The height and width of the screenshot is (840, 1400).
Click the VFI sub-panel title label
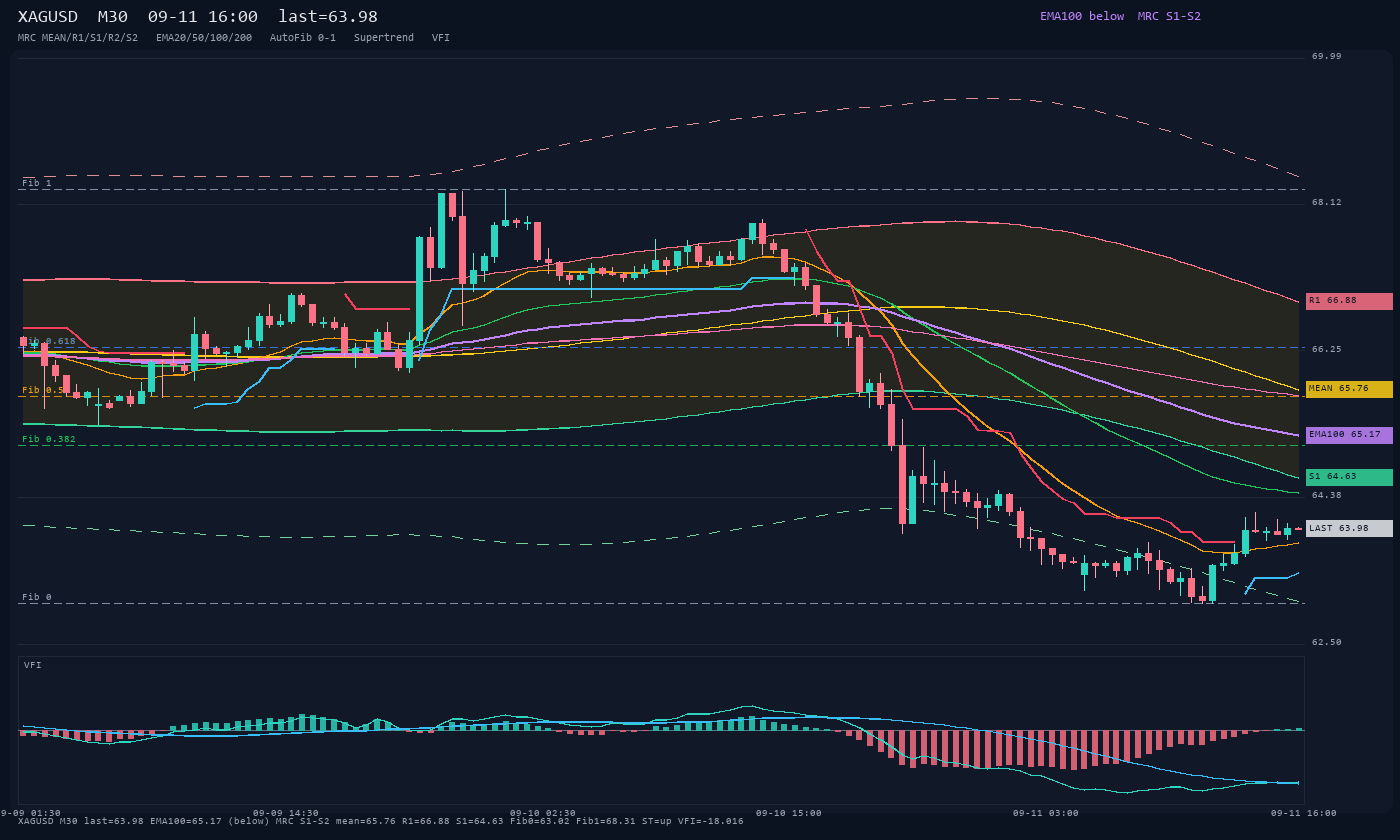[33, 665]
